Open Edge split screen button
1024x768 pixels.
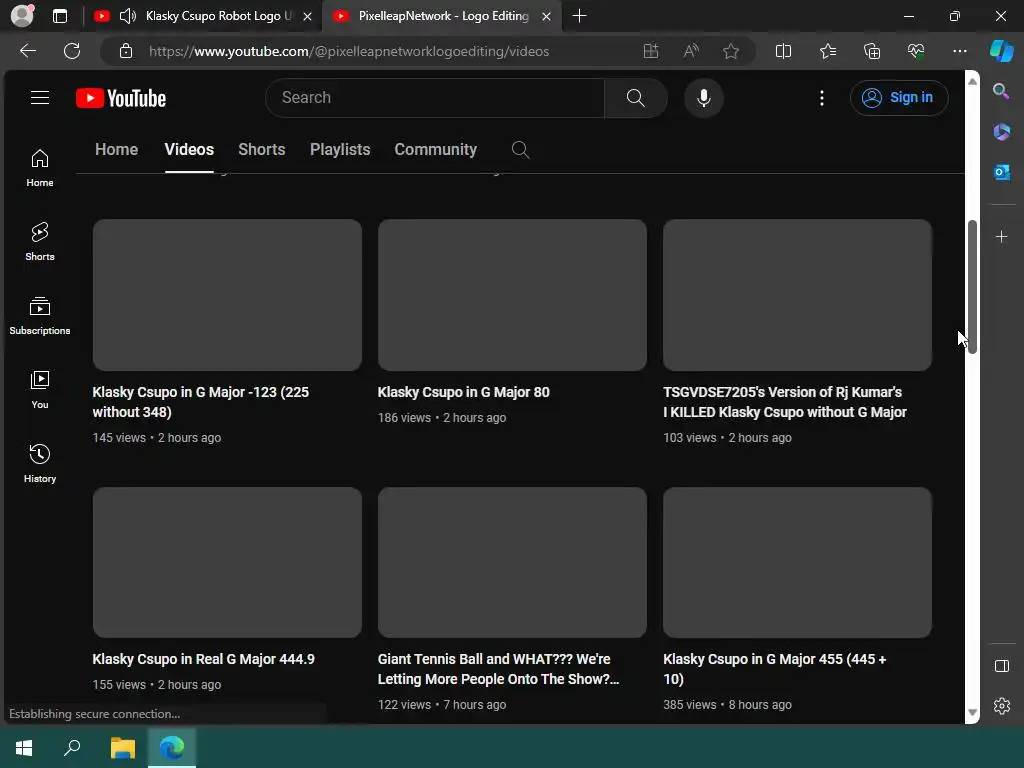click(783, 51)
